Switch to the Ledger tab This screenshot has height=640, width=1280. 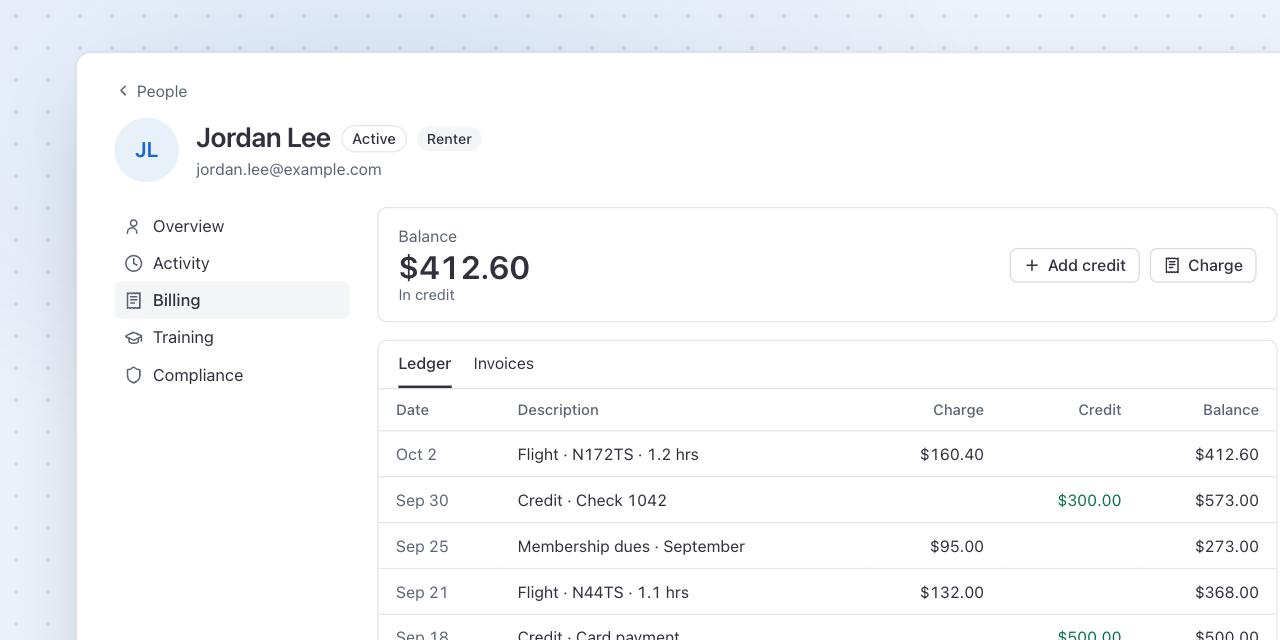click(x=425, y=364)
